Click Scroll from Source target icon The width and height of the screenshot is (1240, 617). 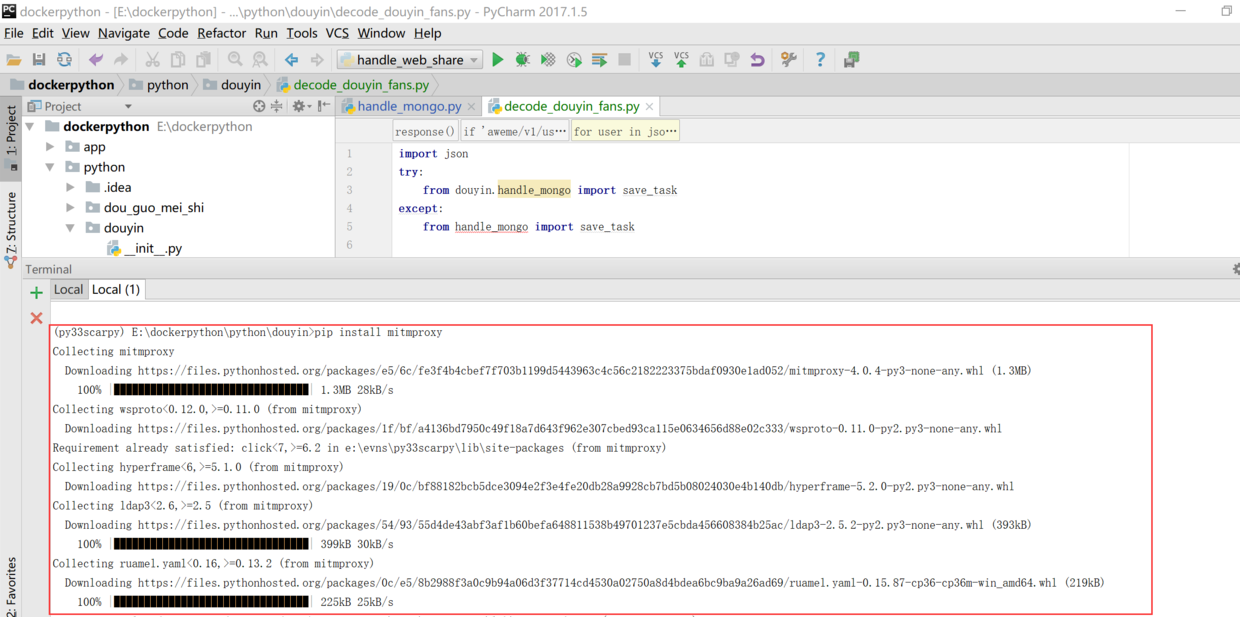(259, 106)
